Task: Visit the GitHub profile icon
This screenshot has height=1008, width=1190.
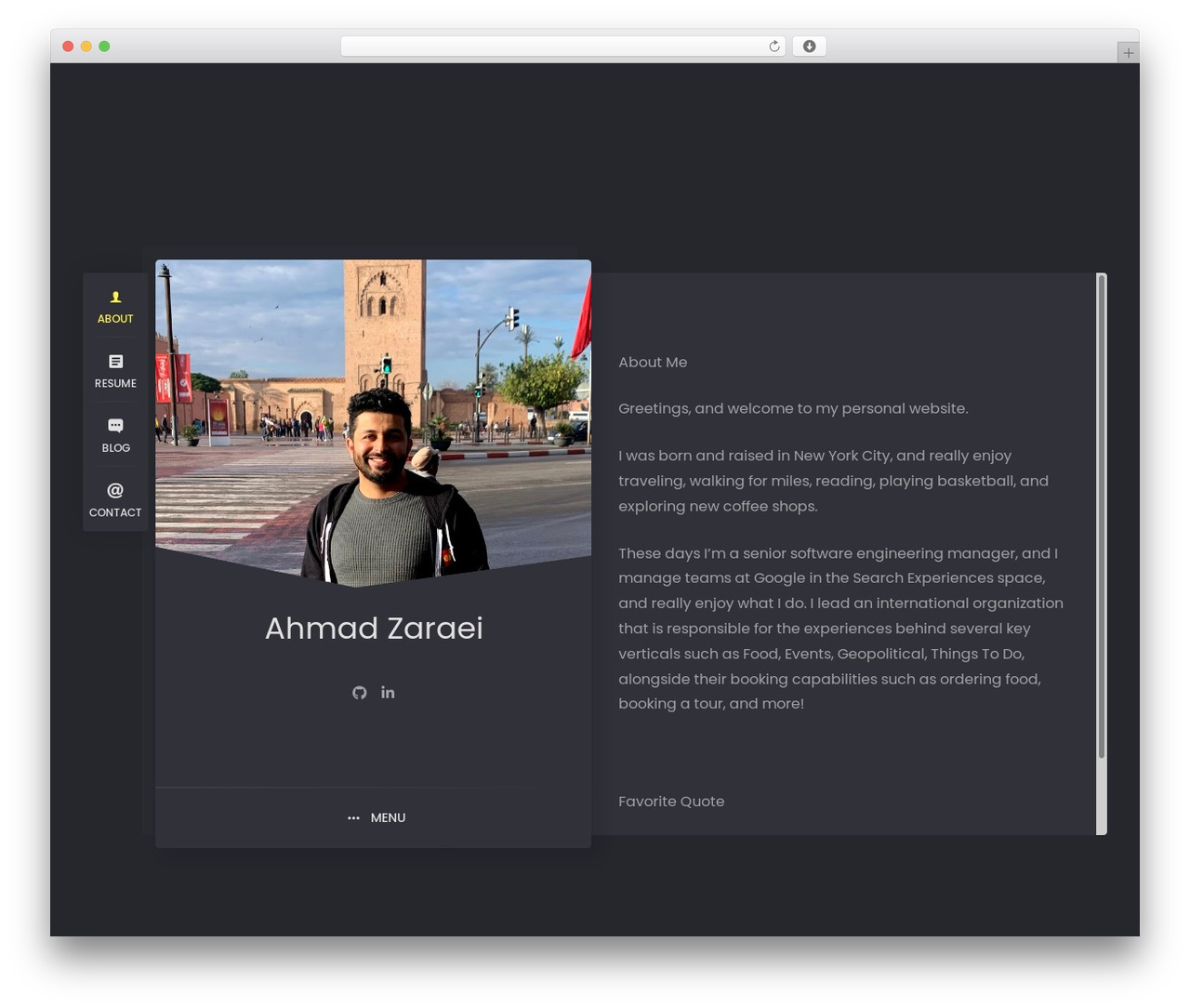Action: (360, 693)
